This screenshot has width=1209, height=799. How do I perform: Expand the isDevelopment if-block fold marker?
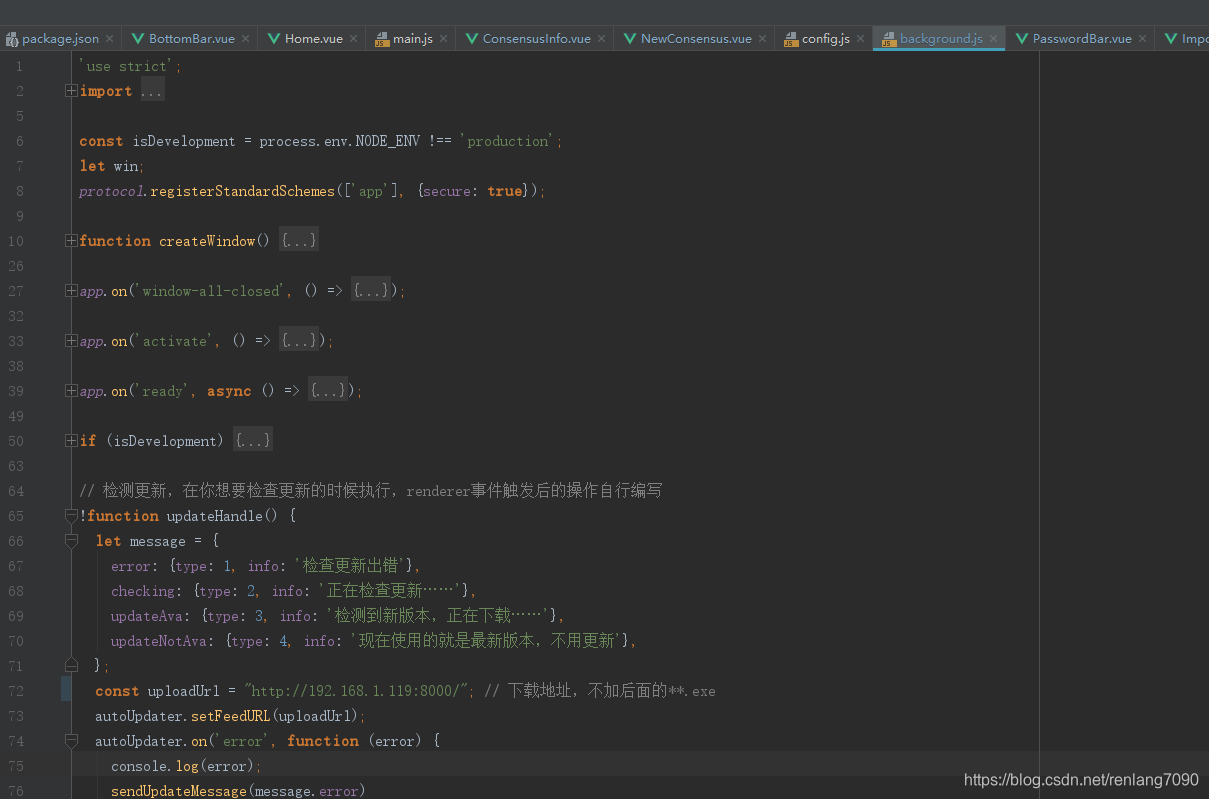(x=71, y=441)
